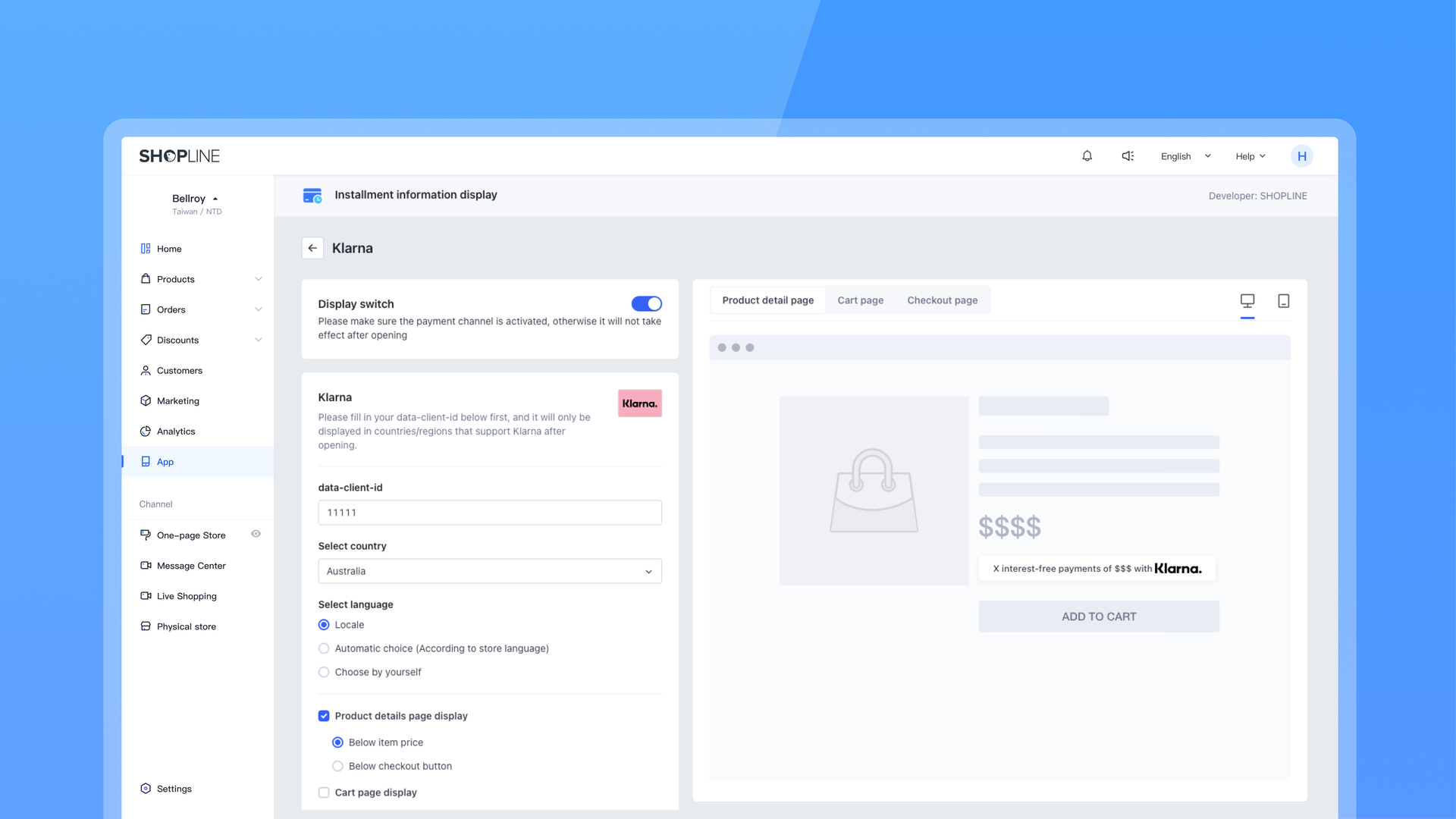Select Below checkout button radio option
The image size is (1456, 819).
(x=338, y=766)
